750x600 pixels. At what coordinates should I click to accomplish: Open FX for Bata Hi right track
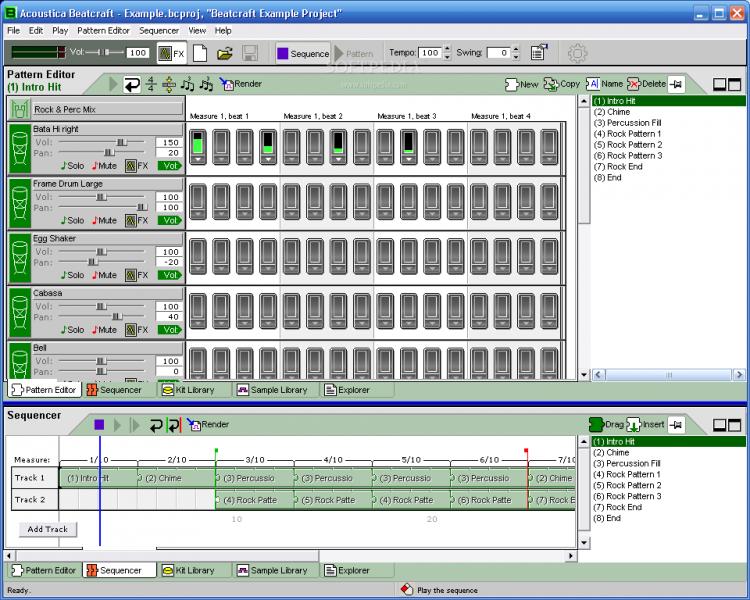click(x=137, y=166)
